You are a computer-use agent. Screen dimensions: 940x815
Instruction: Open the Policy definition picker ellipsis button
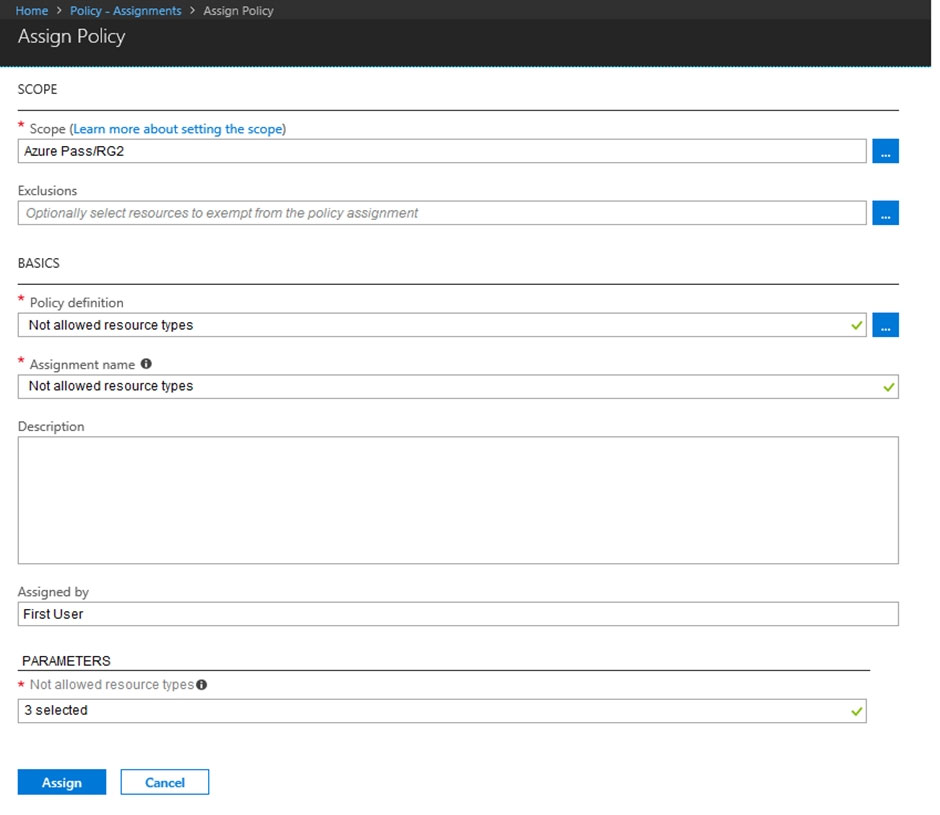tap(885, 325)
